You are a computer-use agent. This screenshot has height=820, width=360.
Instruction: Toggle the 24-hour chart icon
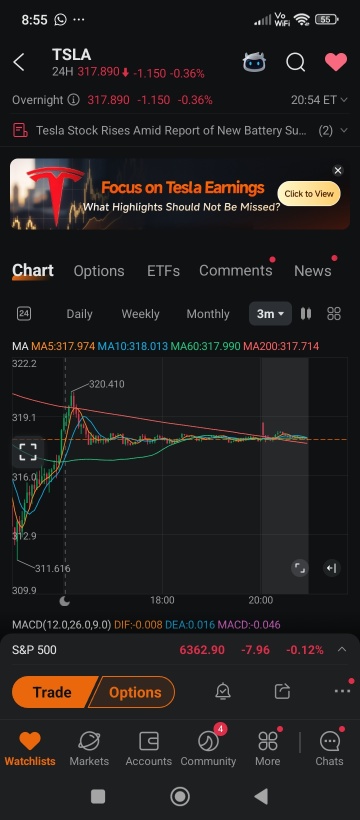click(24, 314)
